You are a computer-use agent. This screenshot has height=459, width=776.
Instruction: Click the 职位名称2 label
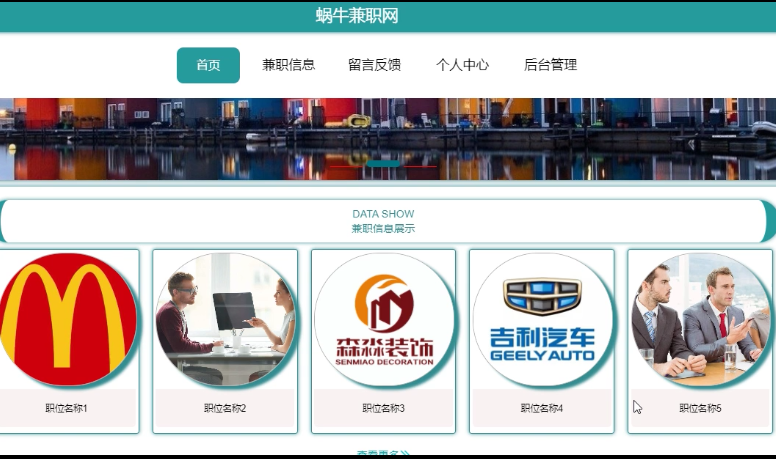(x=225, y=408)
